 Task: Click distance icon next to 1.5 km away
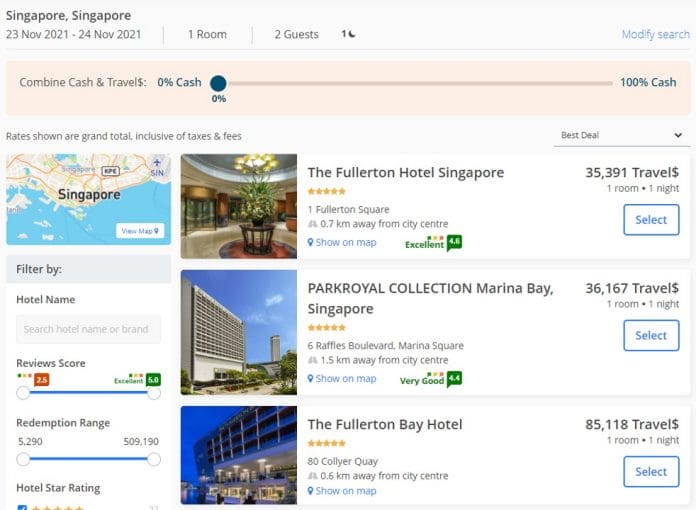(x=312, y=360)
